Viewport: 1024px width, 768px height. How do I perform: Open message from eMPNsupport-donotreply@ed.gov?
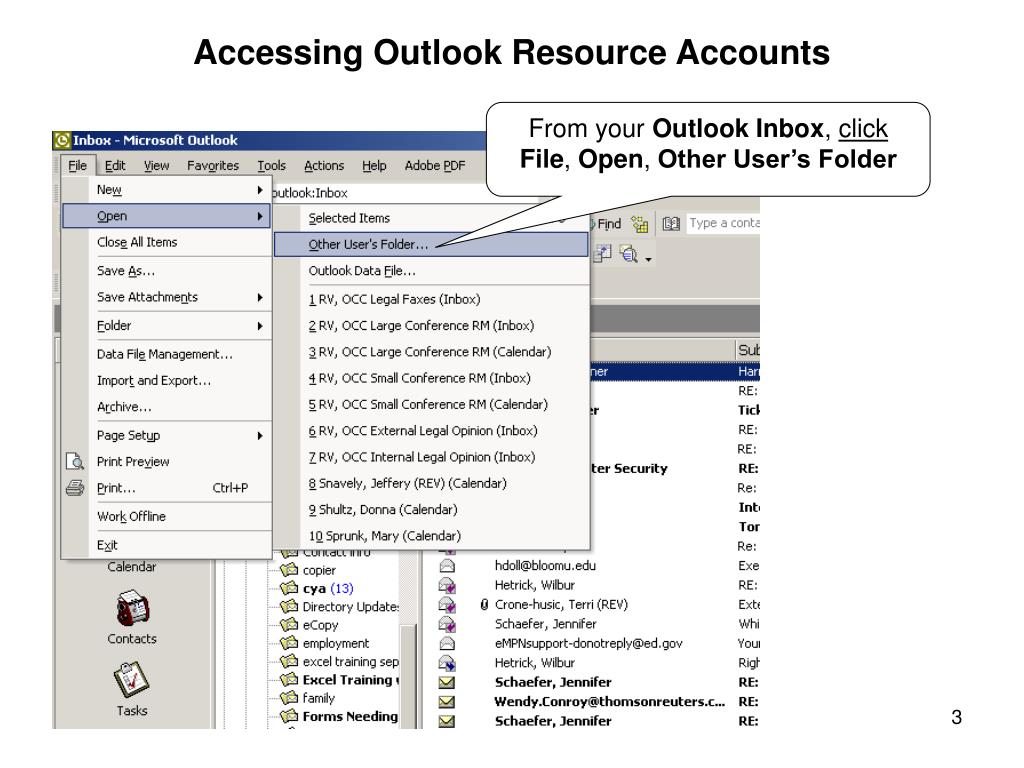click(x=588, y=644)
